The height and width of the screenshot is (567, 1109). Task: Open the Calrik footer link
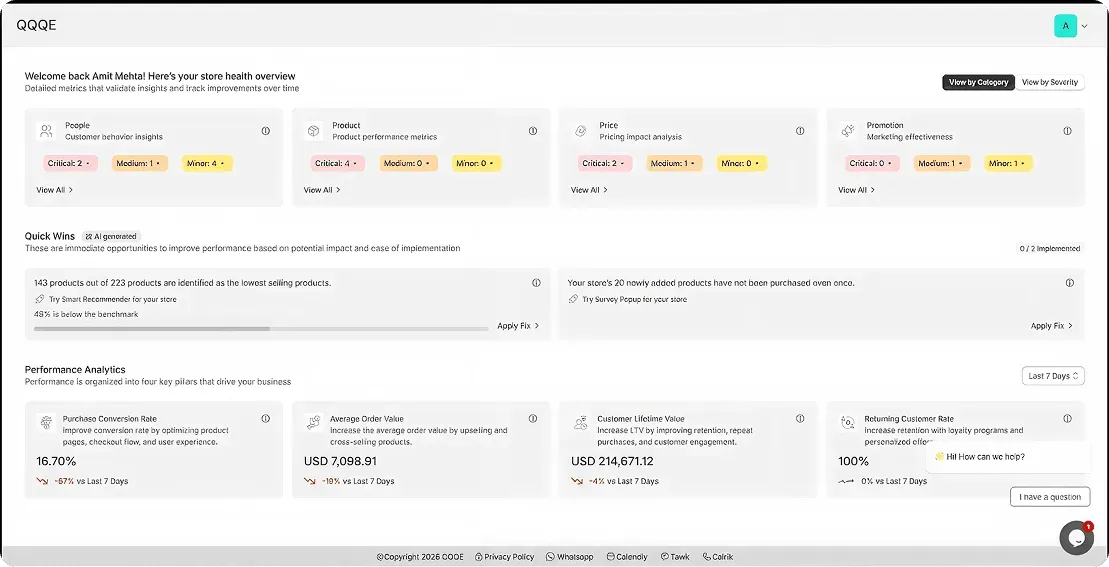718,557
